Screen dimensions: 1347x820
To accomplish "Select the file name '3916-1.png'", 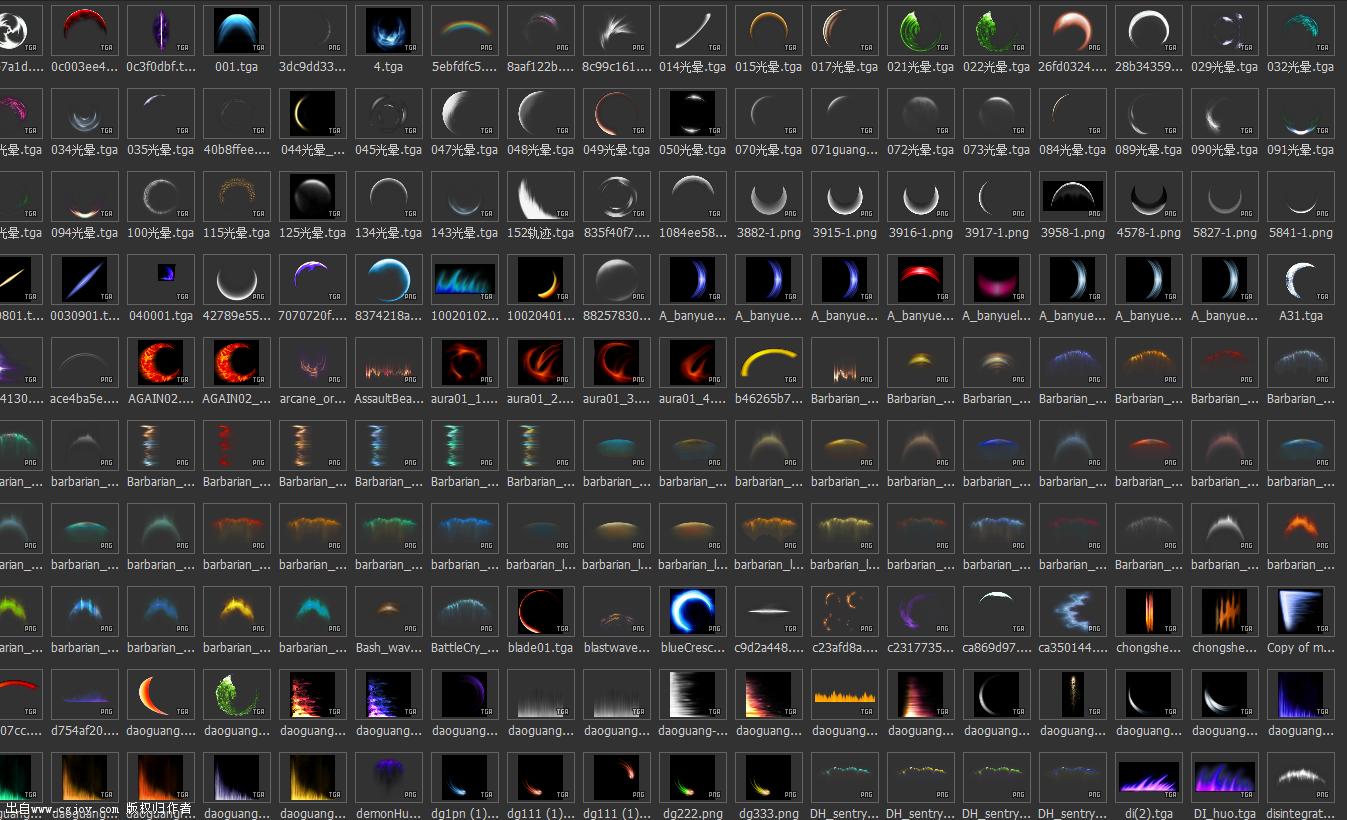I will [921, 233].
